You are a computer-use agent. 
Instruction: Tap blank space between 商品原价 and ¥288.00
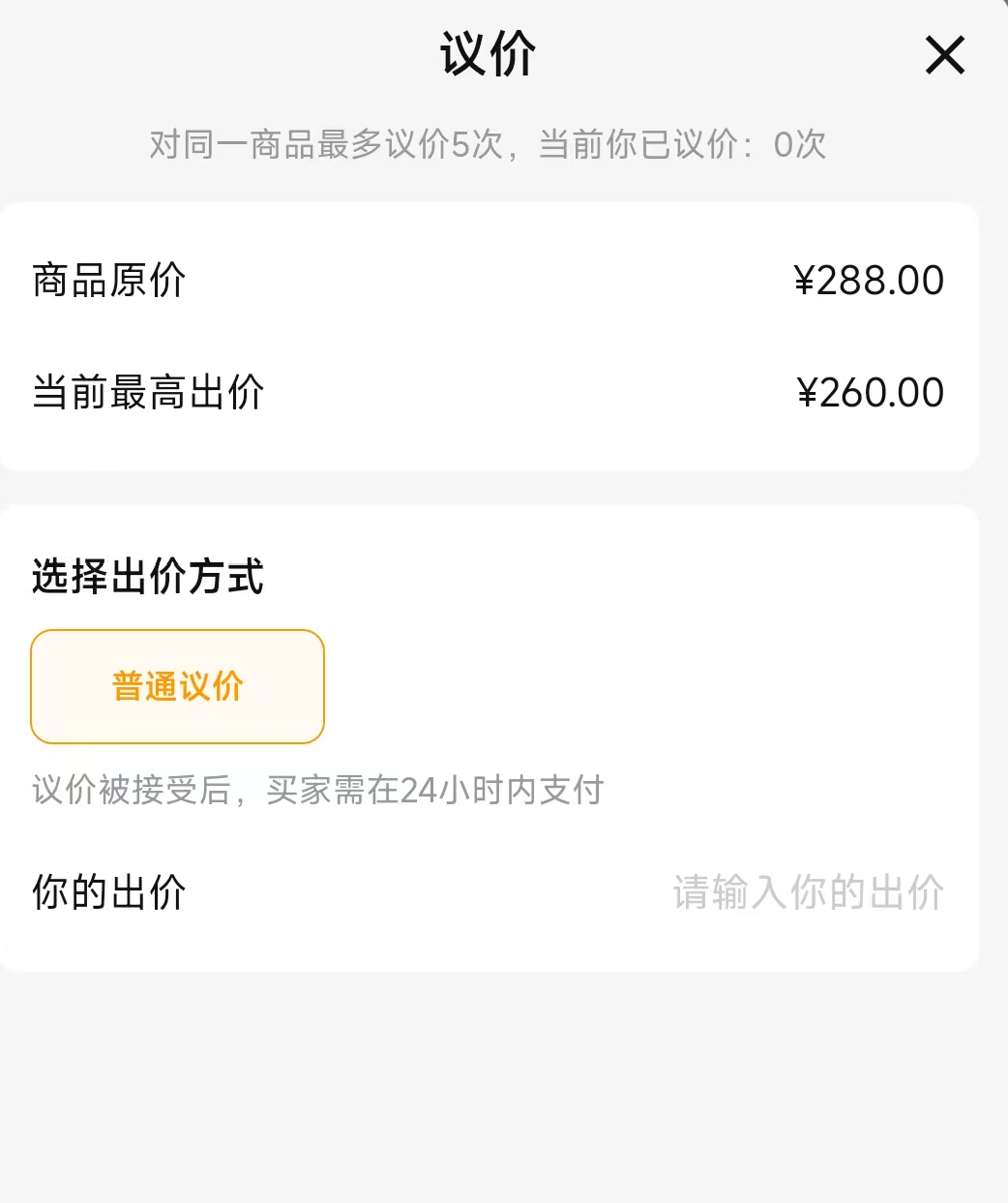click(484, 281)
